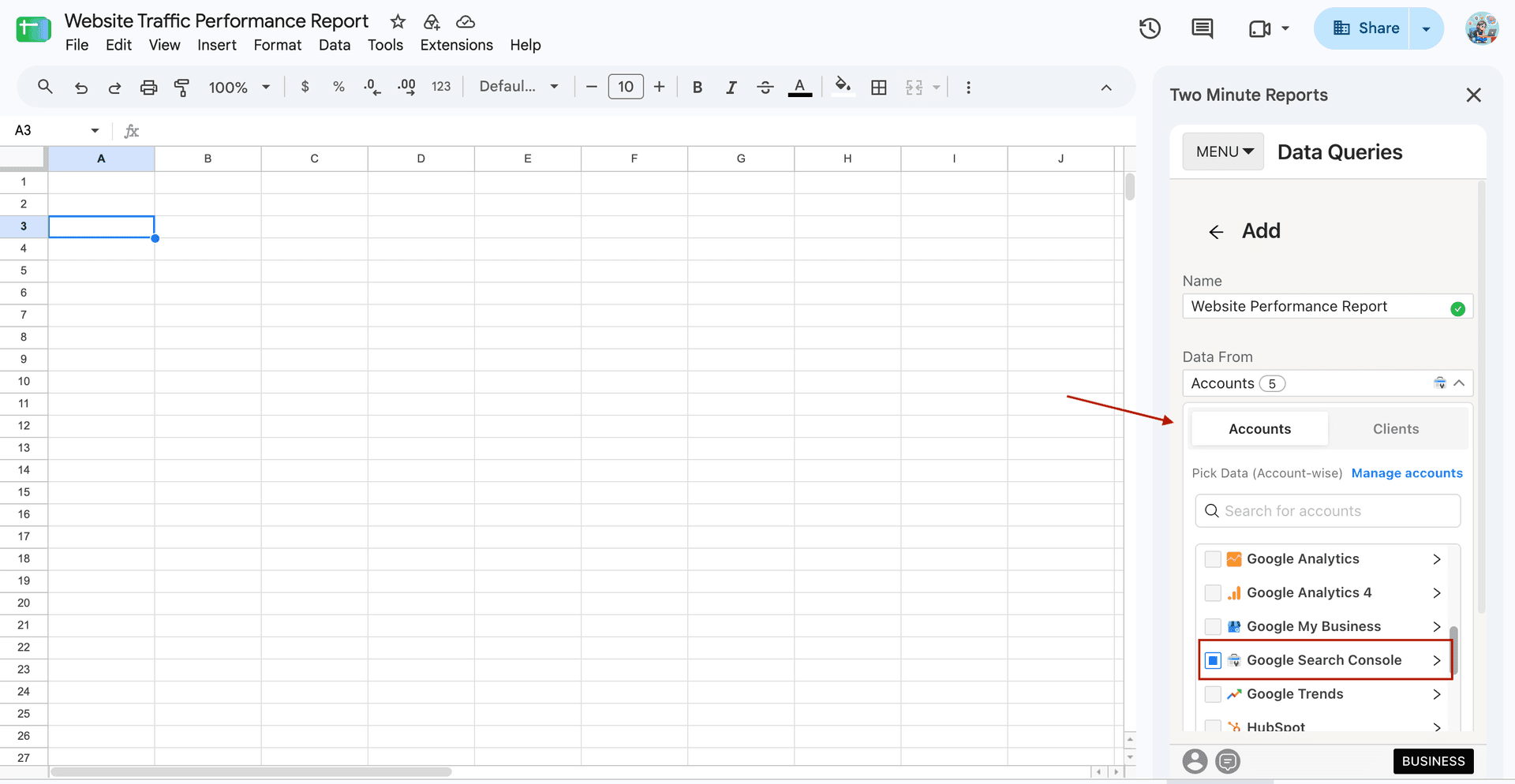Click the BUSINESS plan button
Image resolution: width=1515 pixels, height=784 pixels.
(1433, 761)
